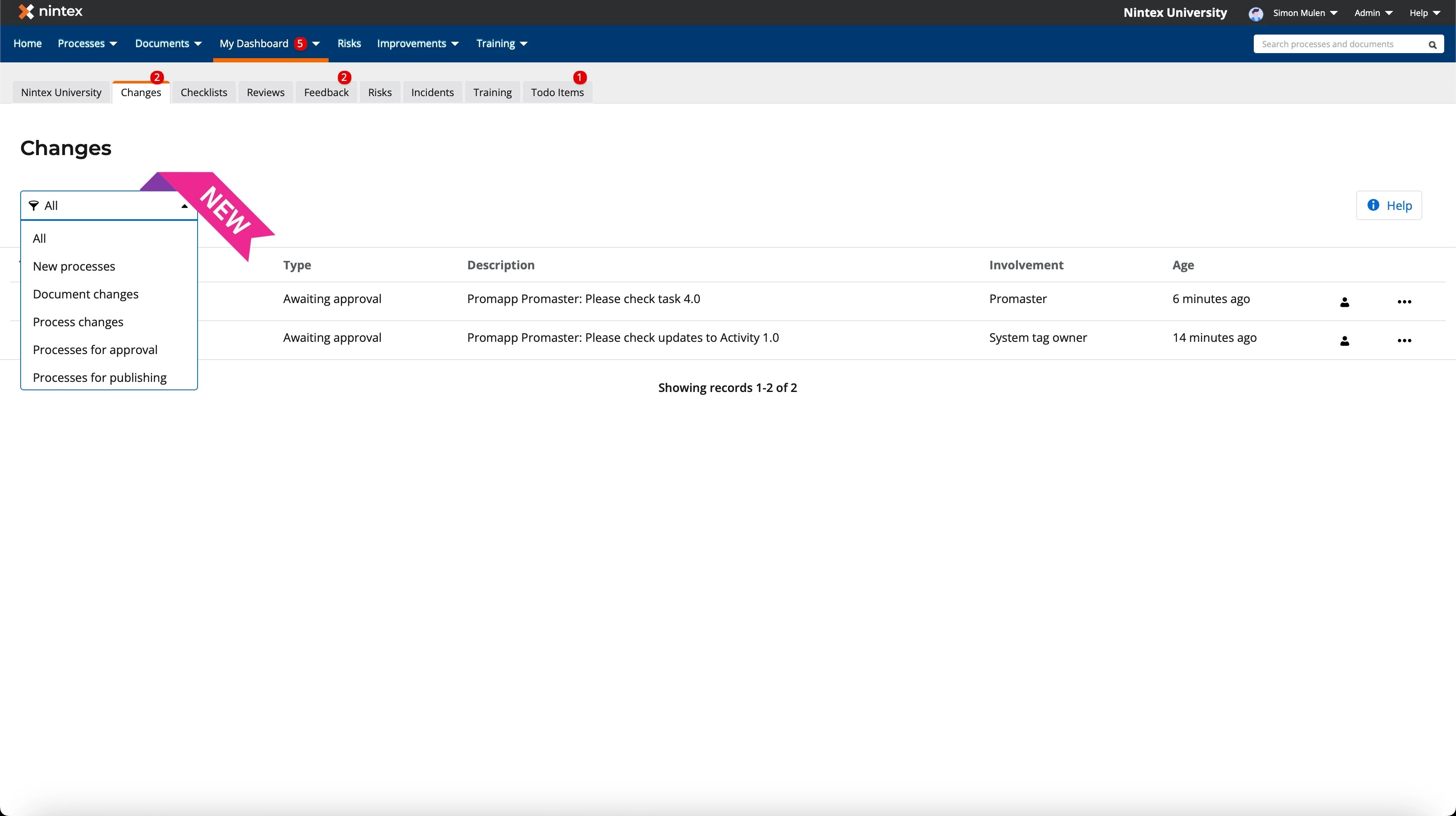Sort by the Age column header
1456x816 pixels.
tap(1183, 265)
